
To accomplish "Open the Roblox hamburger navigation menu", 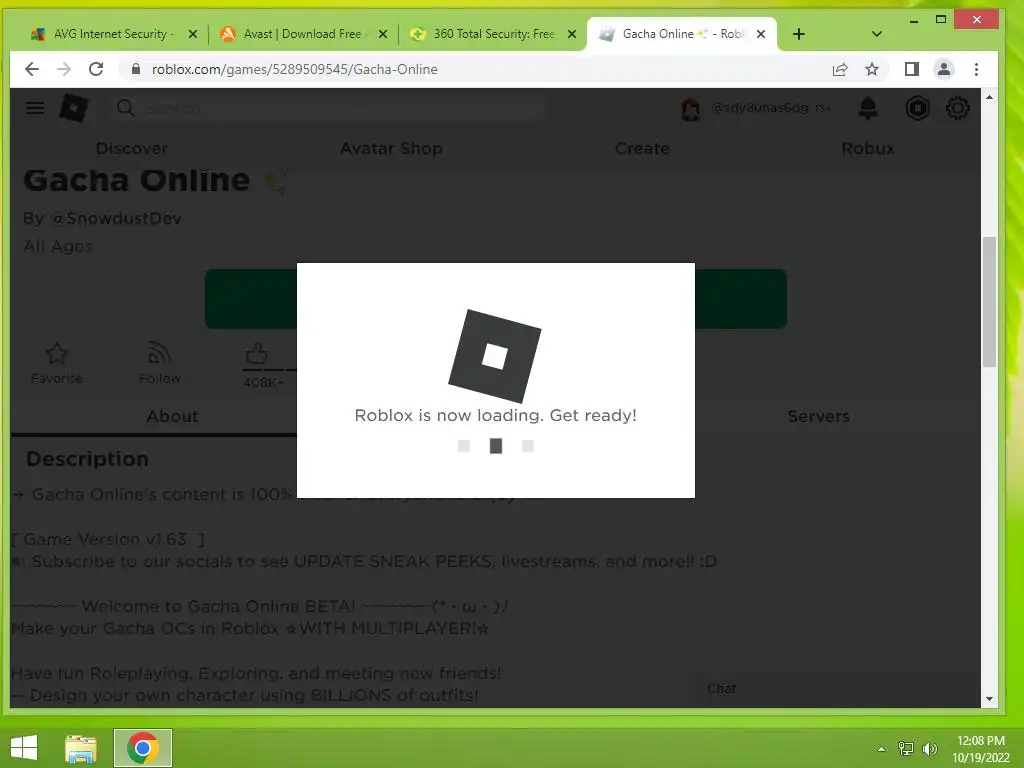I will (35, 108).
